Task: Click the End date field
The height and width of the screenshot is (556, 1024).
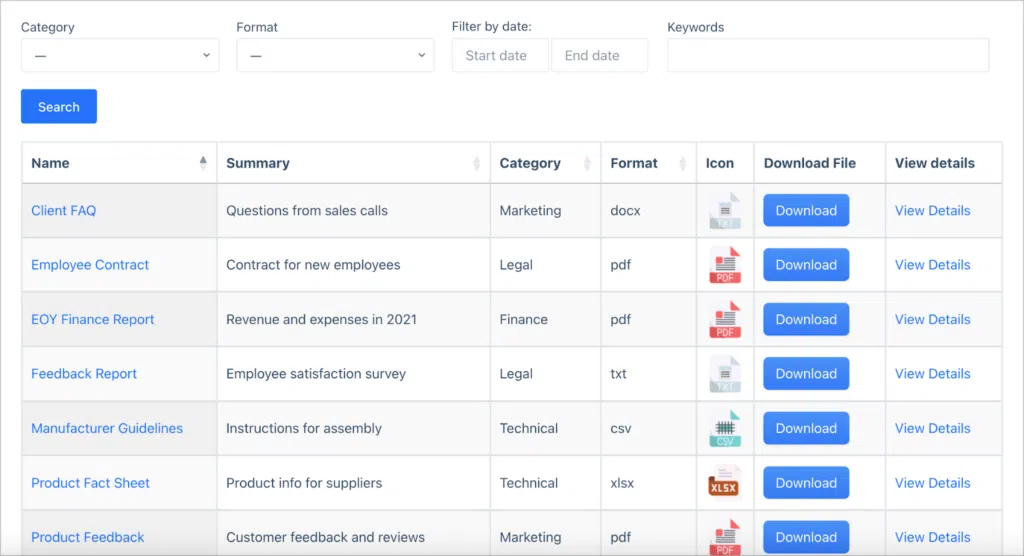Action: pyautogui.click(x=599, y=56)
